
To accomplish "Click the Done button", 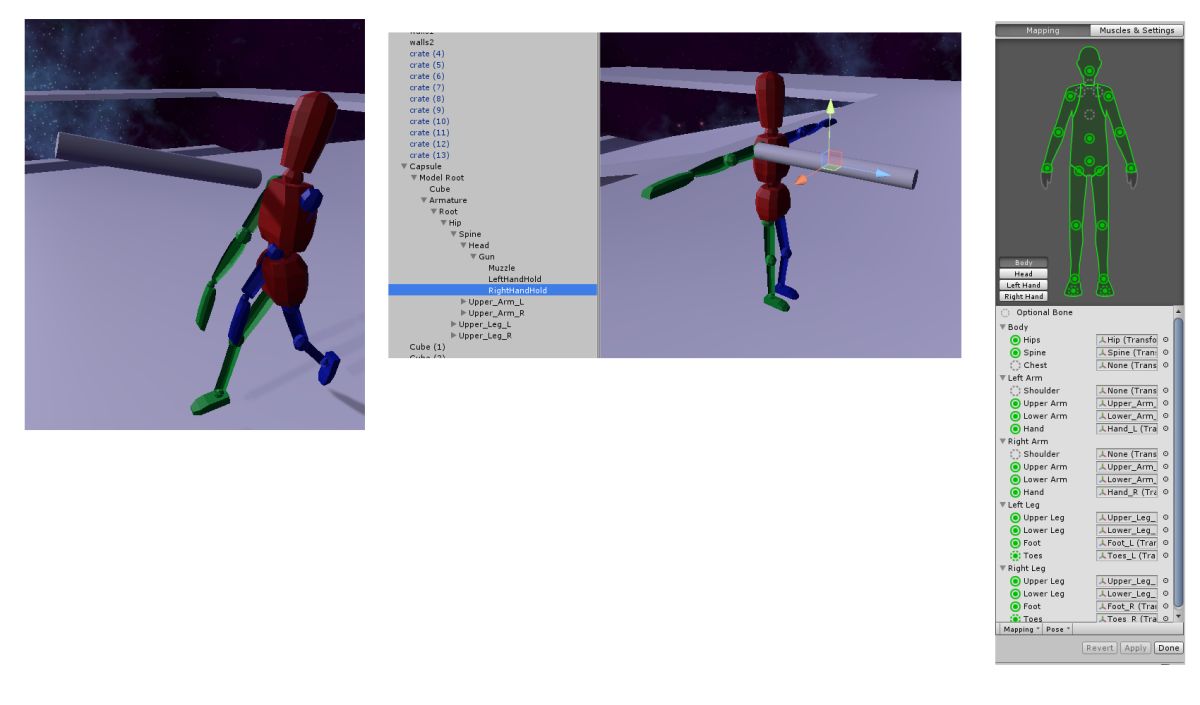I will coord(1168,648).
